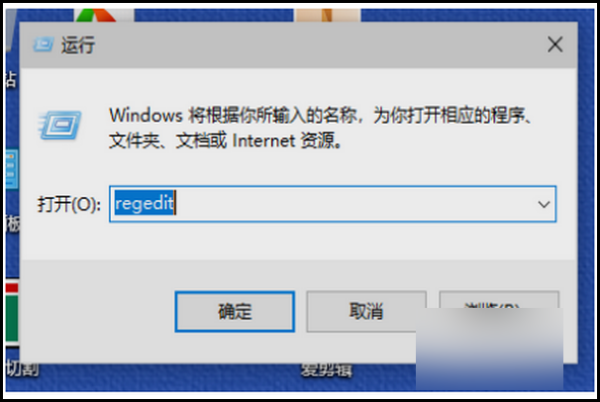This screenshot has height=402, width=600.
Task: Click the 切割 desktop shortcut label
Action: [22, 369]
